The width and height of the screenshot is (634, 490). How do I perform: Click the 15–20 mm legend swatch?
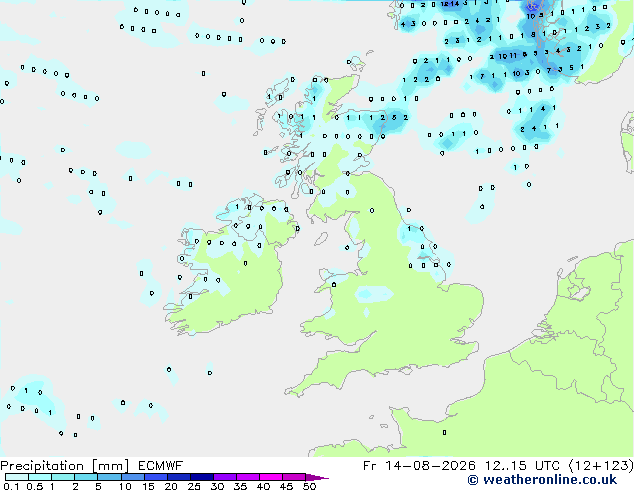click(155, 477)
